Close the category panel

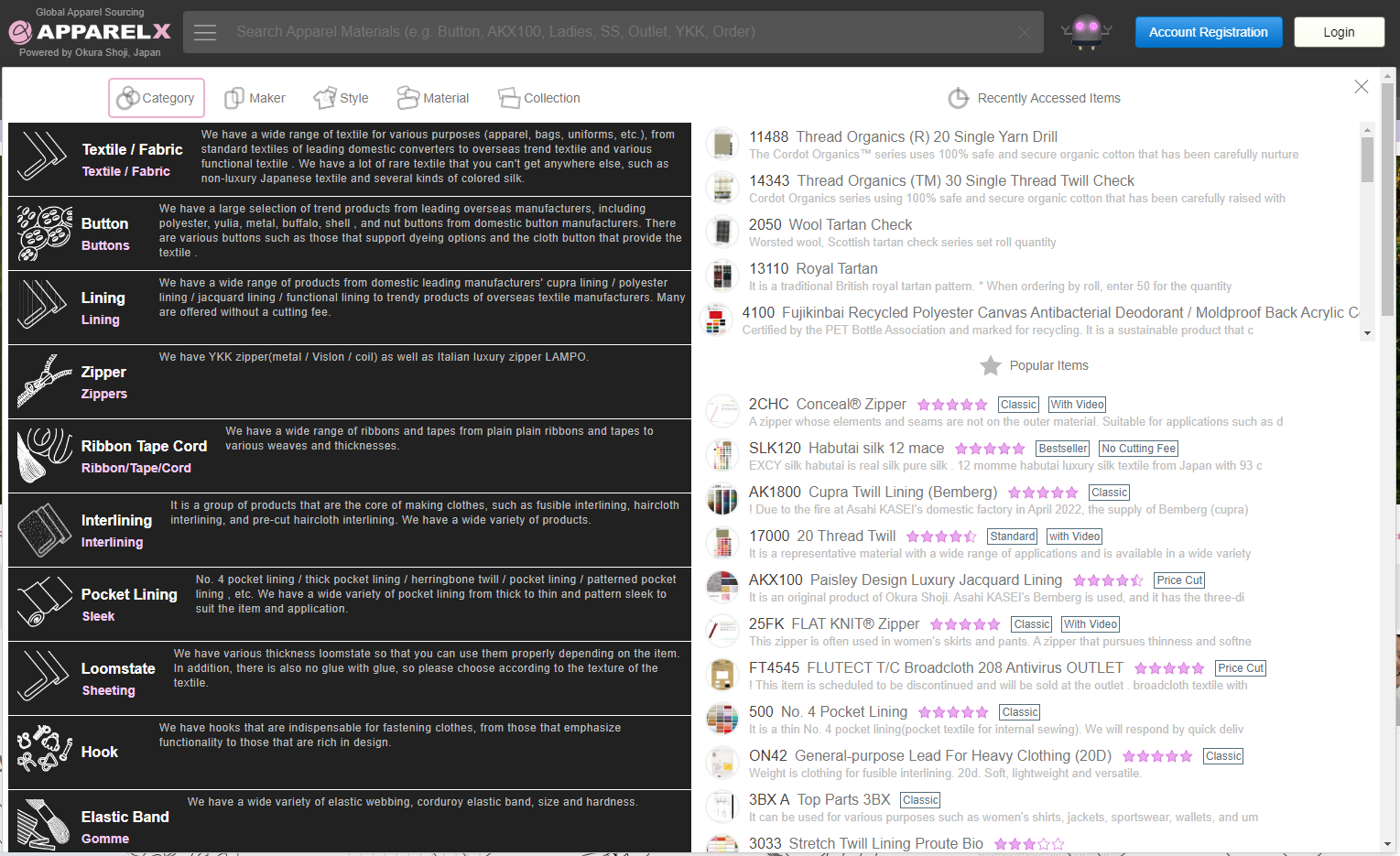pos(1361,87)
